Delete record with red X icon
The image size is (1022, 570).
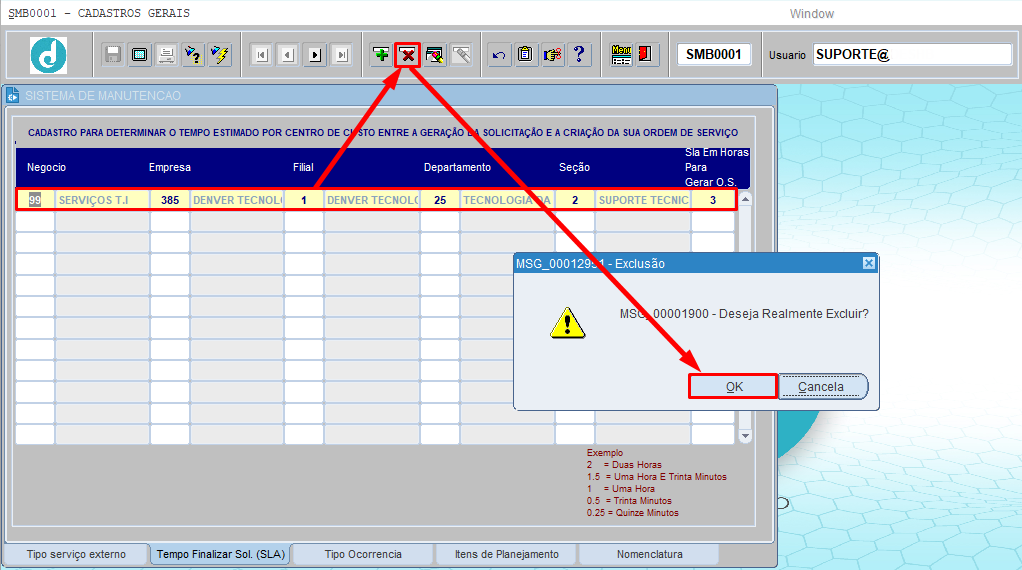pos(408,55)
